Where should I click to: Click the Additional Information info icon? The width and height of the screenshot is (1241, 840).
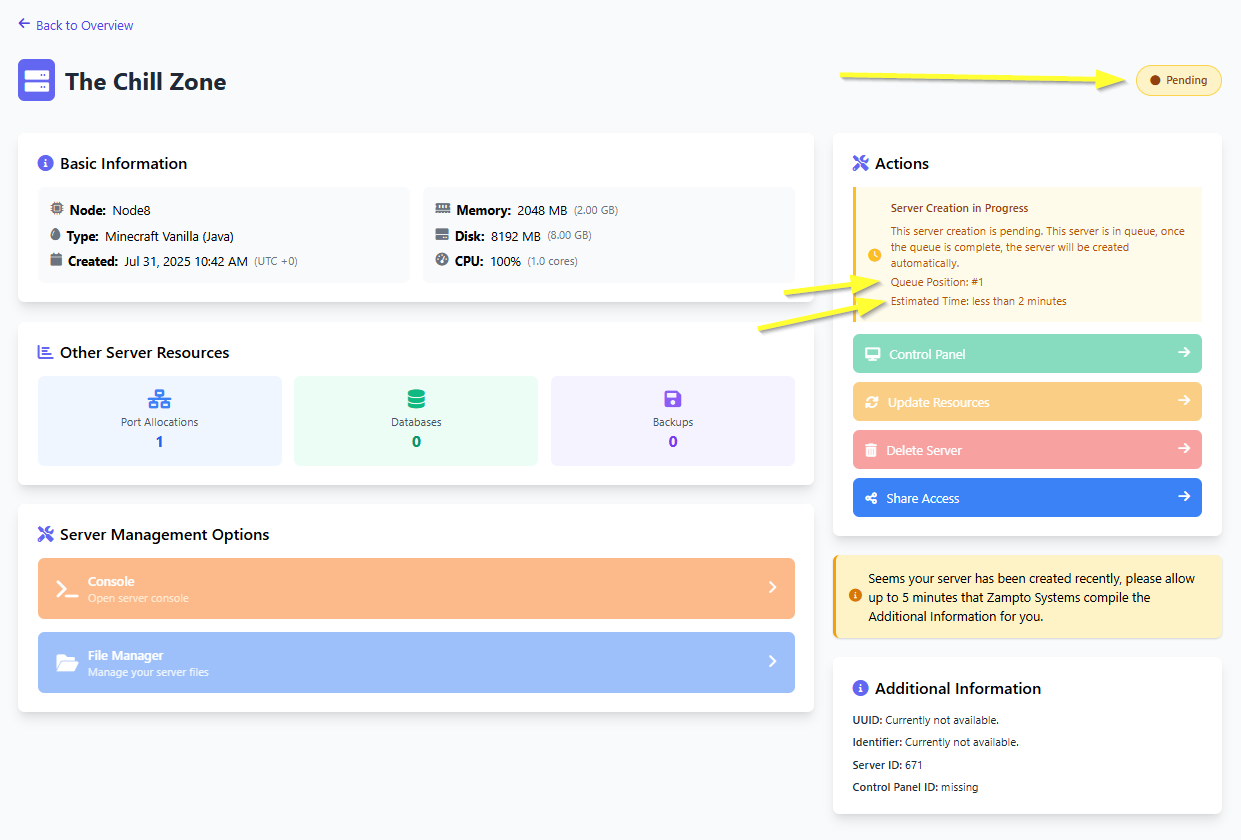861,688
